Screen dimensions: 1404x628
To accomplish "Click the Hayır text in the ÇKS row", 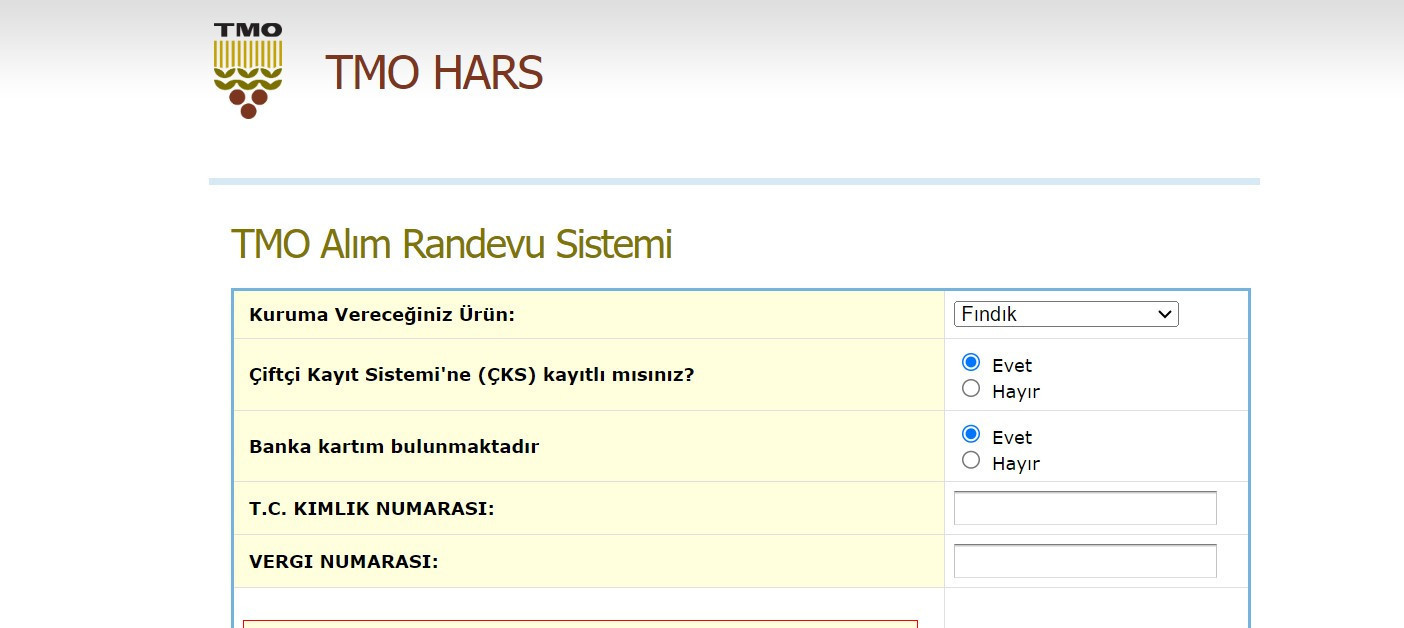I will pos(1016,392).
